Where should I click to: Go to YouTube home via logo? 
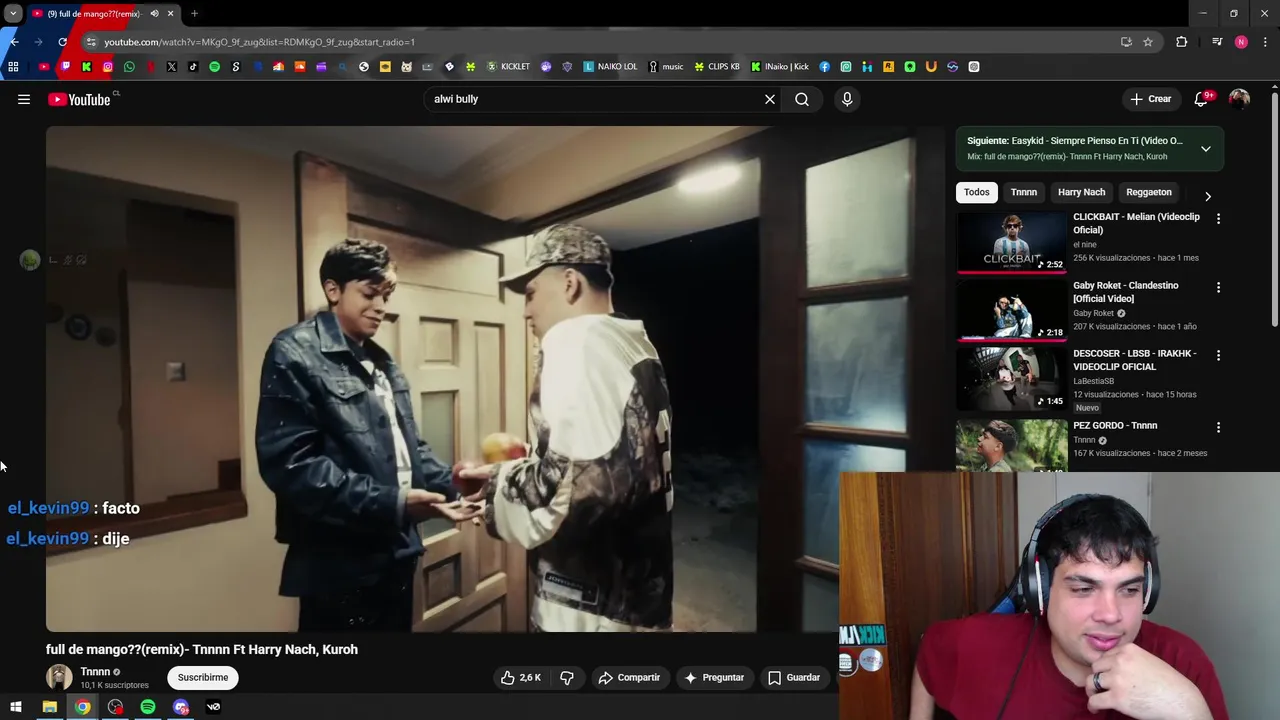79,99
